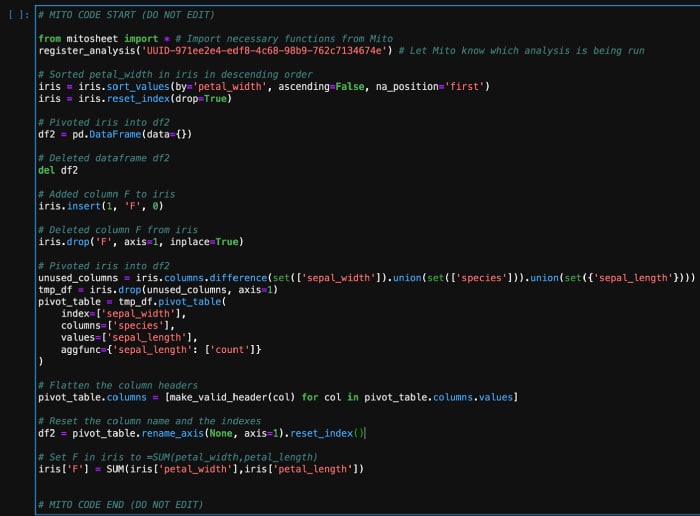Click the 'MITO CODE END' comment line
The width and height of the screenshot is (700, 516).
121,504
